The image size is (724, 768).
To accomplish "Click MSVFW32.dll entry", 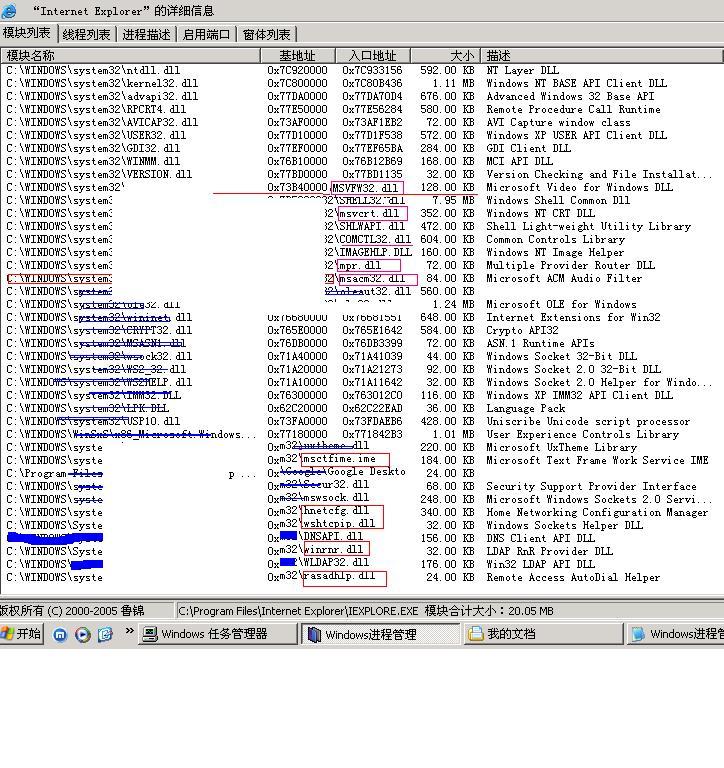I will click(365, 188).
